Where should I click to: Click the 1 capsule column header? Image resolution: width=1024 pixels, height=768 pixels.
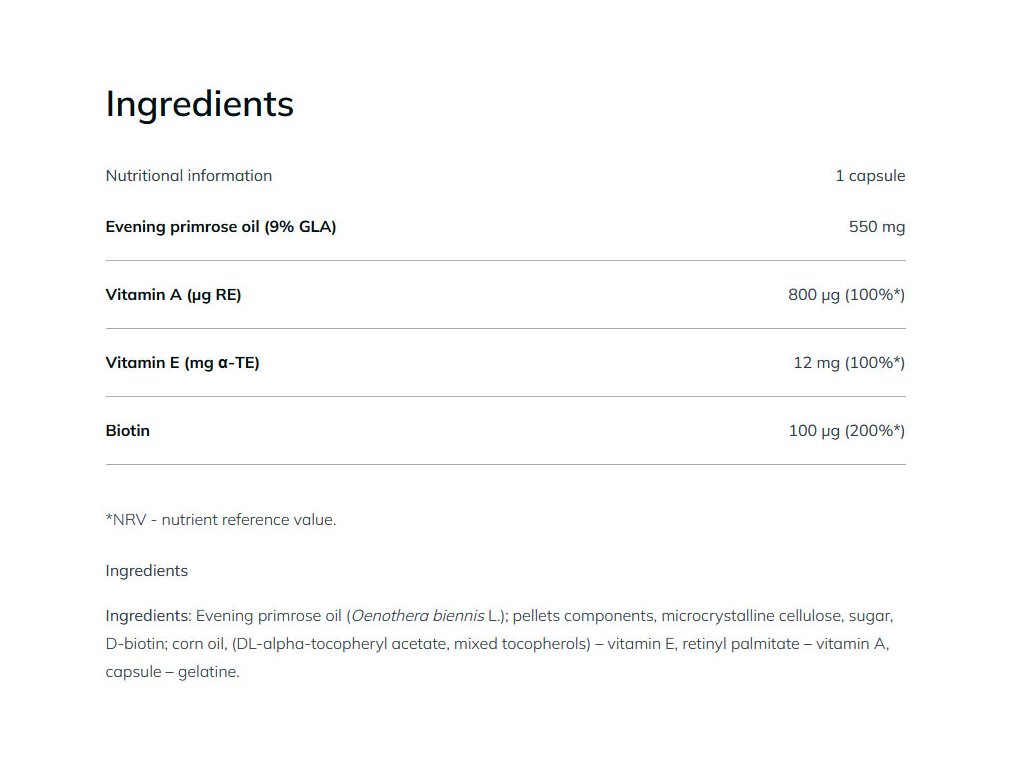(x=870, y=176)
